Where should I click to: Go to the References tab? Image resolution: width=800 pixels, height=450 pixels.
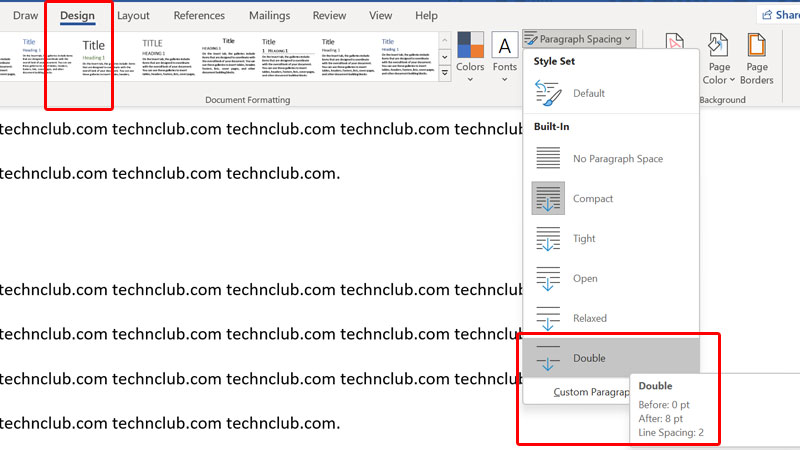click(199, 16)
